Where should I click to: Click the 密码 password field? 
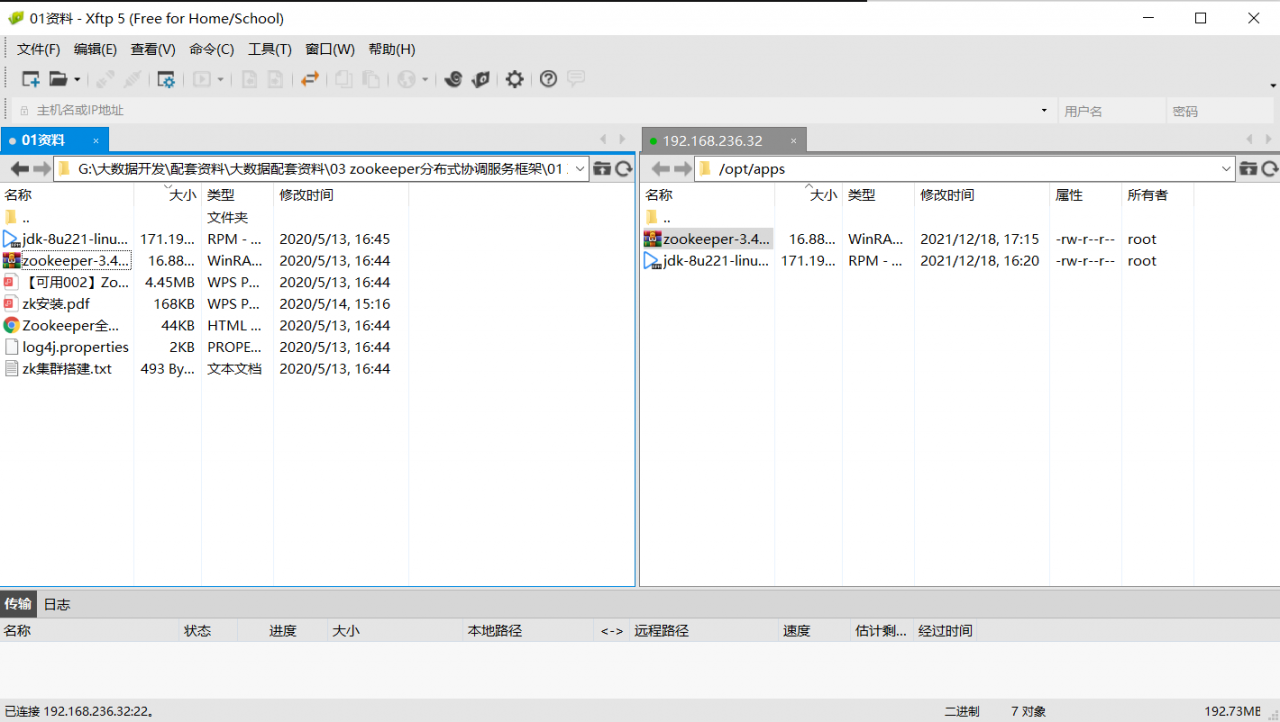(x=1223, y=110)
